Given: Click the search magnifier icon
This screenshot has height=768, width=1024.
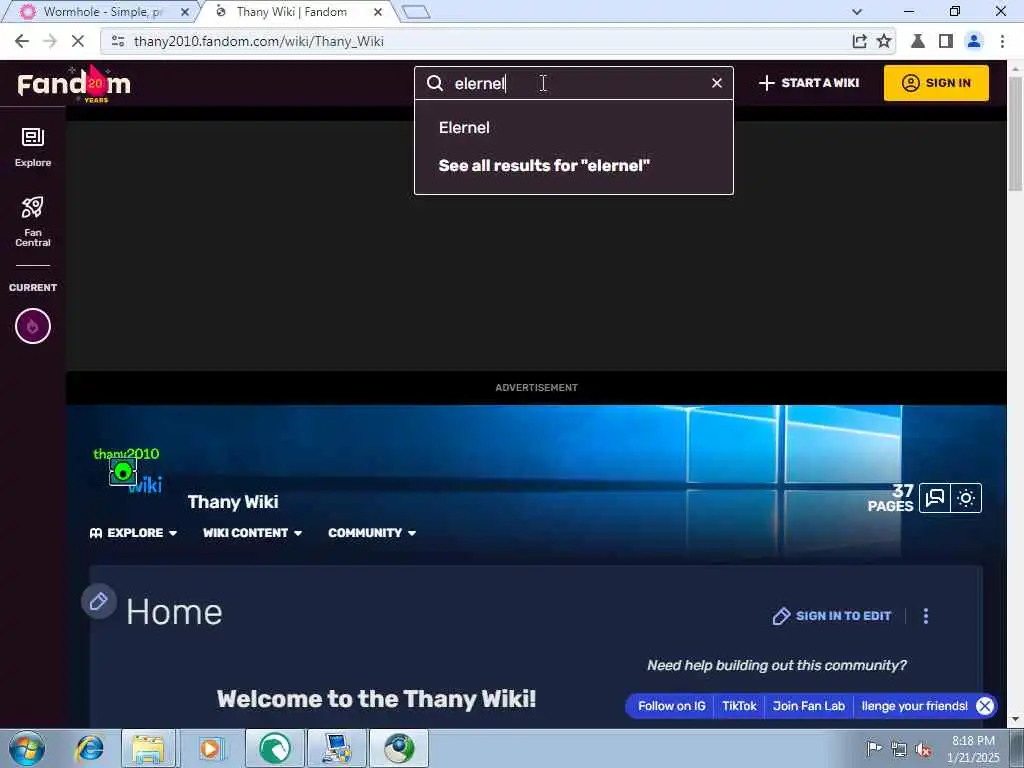Looking at the screenshot, I should (435, 83).
